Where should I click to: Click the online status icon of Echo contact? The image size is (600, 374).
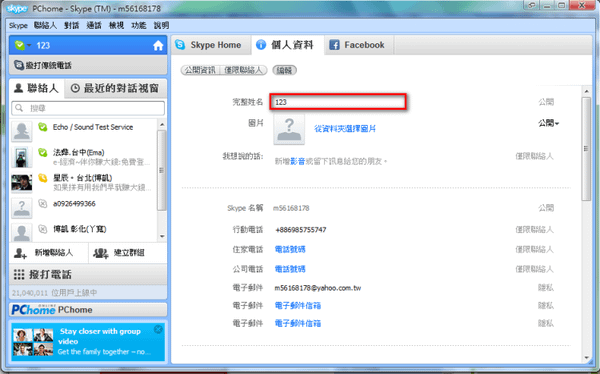(x=42, y=127)
